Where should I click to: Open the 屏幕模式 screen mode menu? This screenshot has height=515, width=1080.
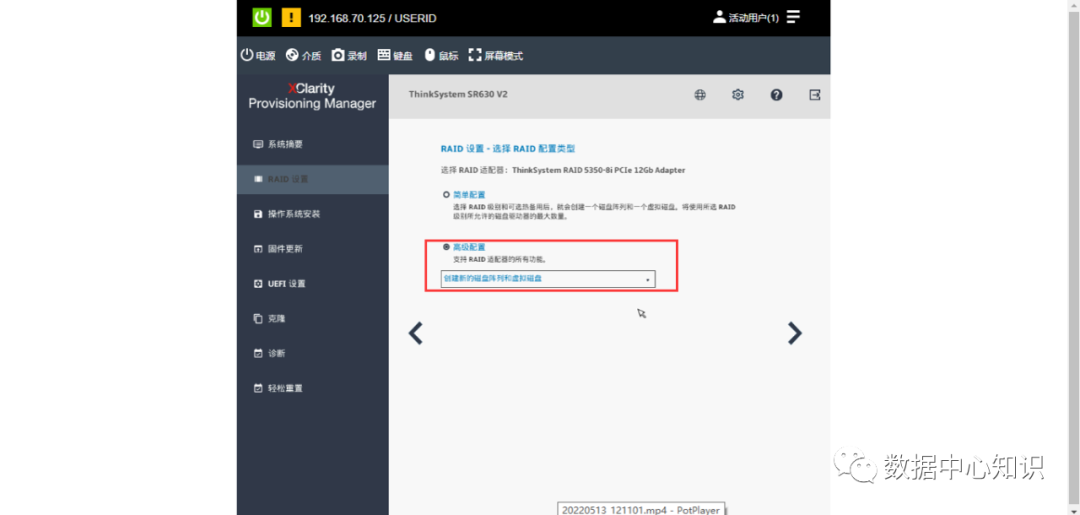click(495, 56)
